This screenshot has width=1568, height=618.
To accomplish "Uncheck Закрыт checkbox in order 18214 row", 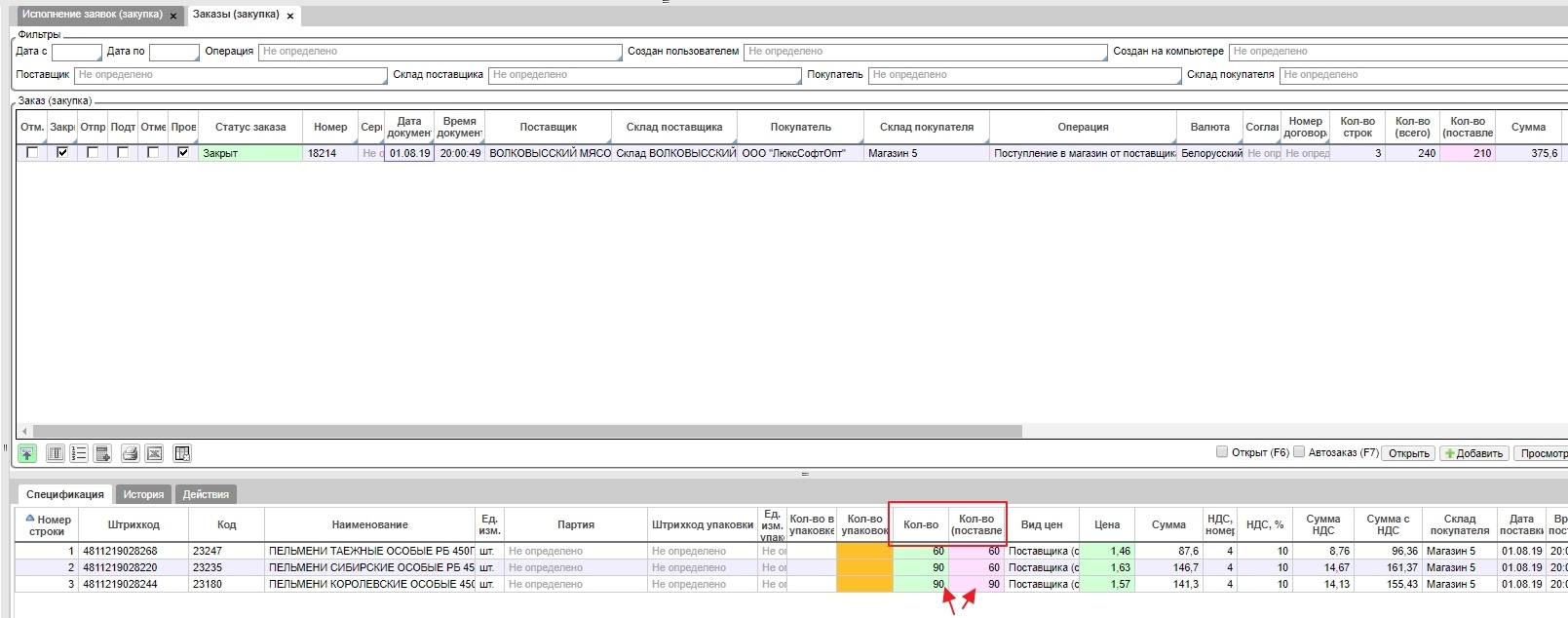I will 62,153.
